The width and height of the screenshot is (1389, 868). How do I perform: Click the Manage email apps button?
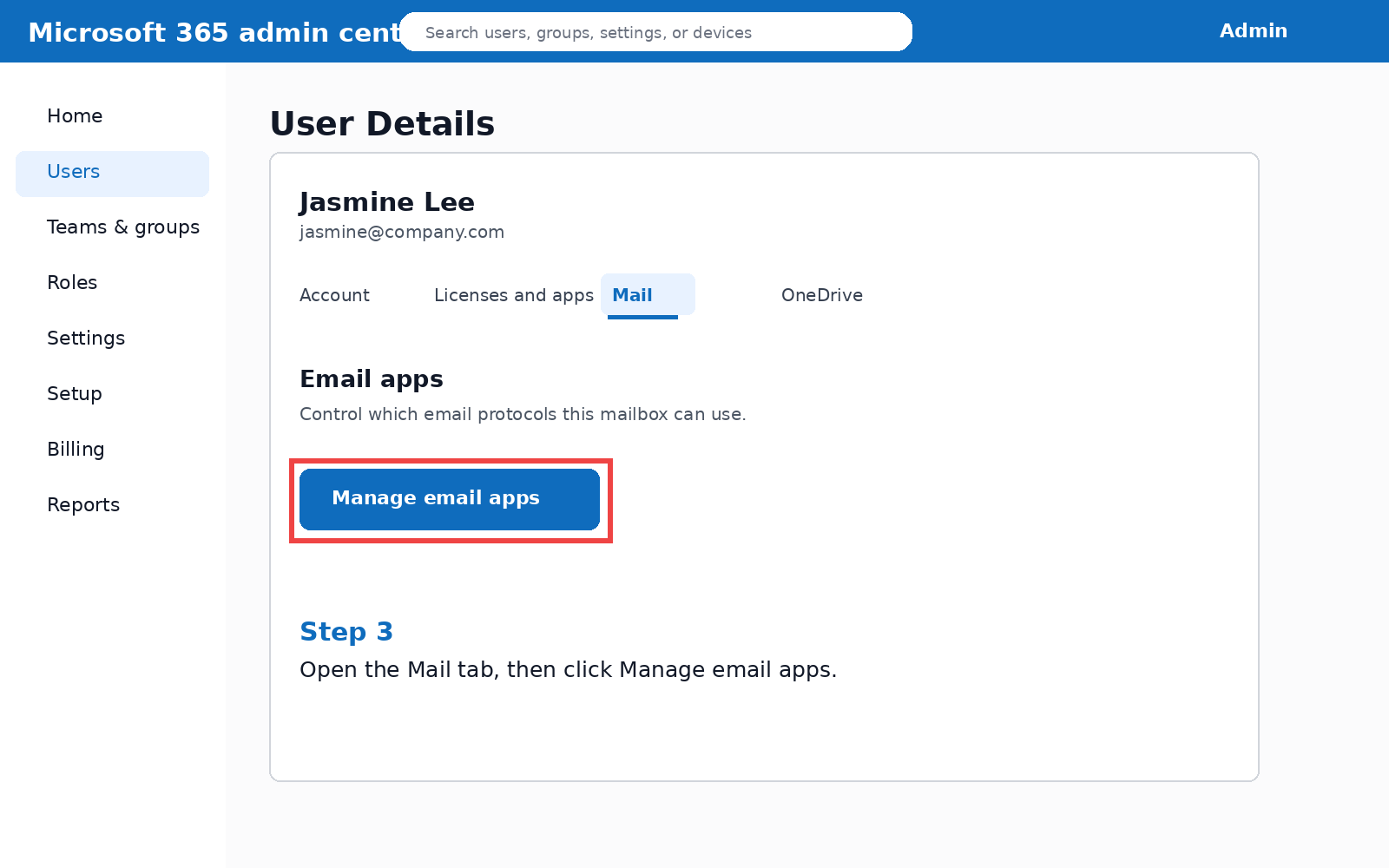tap(450, 499)
